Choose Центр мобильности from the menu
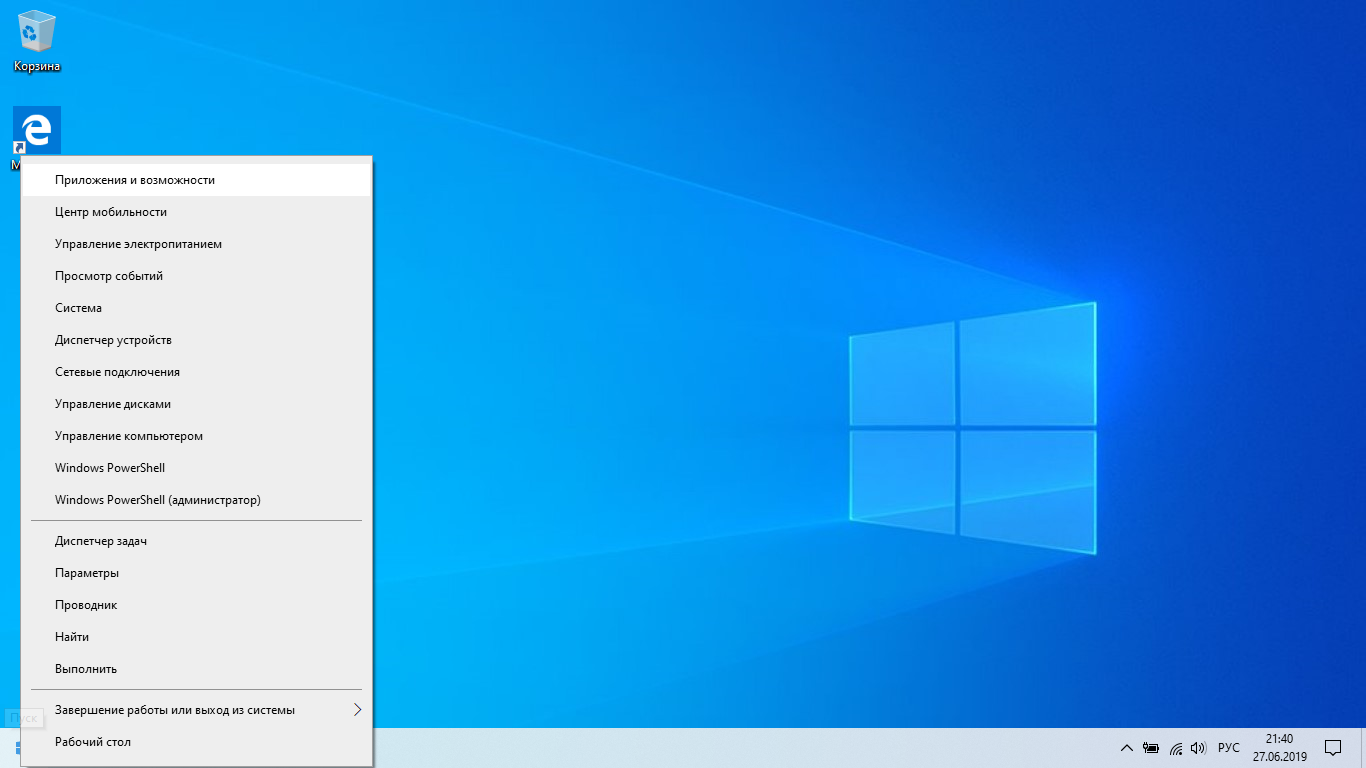Screen dimensions: 1366x768 [197, 212]
